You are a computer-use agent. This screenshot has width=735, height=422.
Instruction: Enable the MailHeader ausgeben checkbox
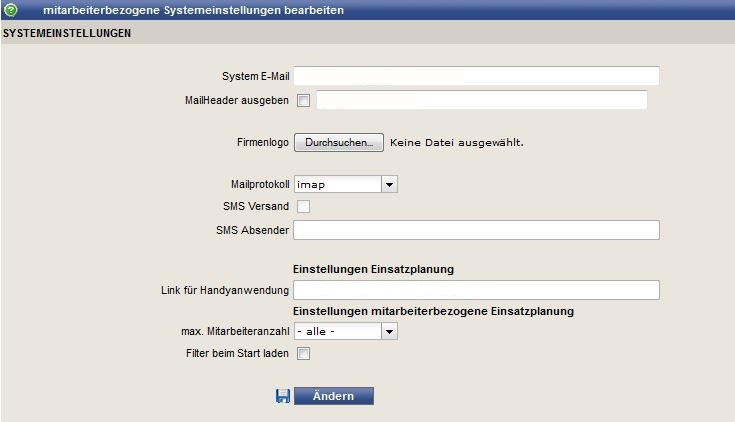[x=304, y=101]
